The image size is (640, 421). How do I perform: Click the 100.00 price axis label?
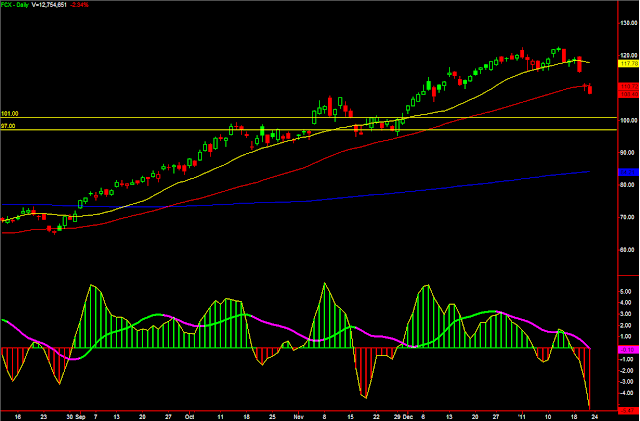[629, 120]
